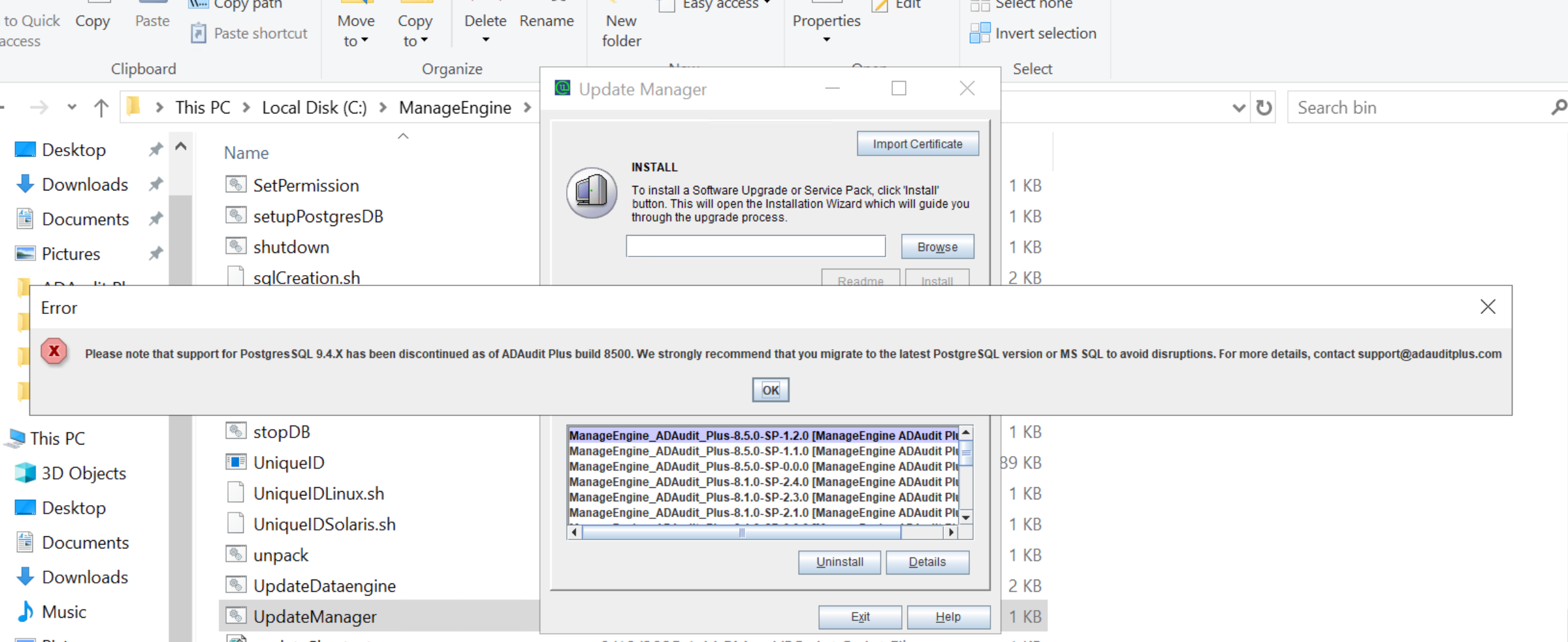This screenshot has width=1568, height=642.
Task: Click the UpdateDataengine file icon
Action: click(x=236, y=585)
